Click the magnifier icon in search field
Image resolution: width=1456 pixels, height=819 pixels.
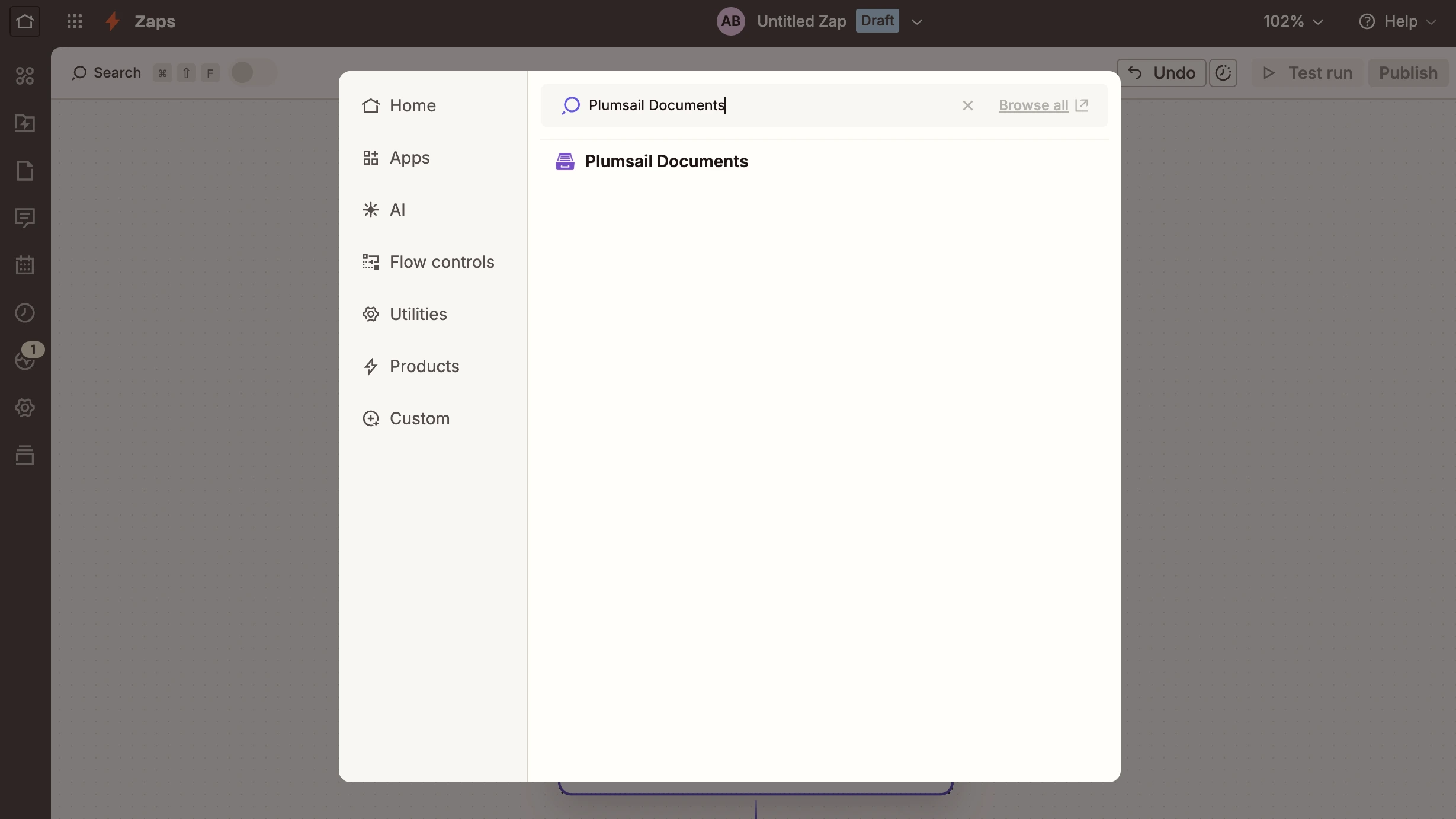[570, 105]
